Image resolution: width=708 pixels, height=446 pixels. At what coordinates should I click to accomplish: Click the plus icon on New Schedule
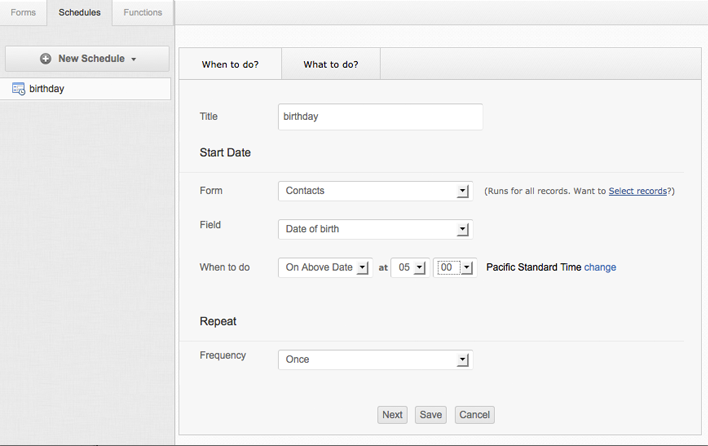46,59
